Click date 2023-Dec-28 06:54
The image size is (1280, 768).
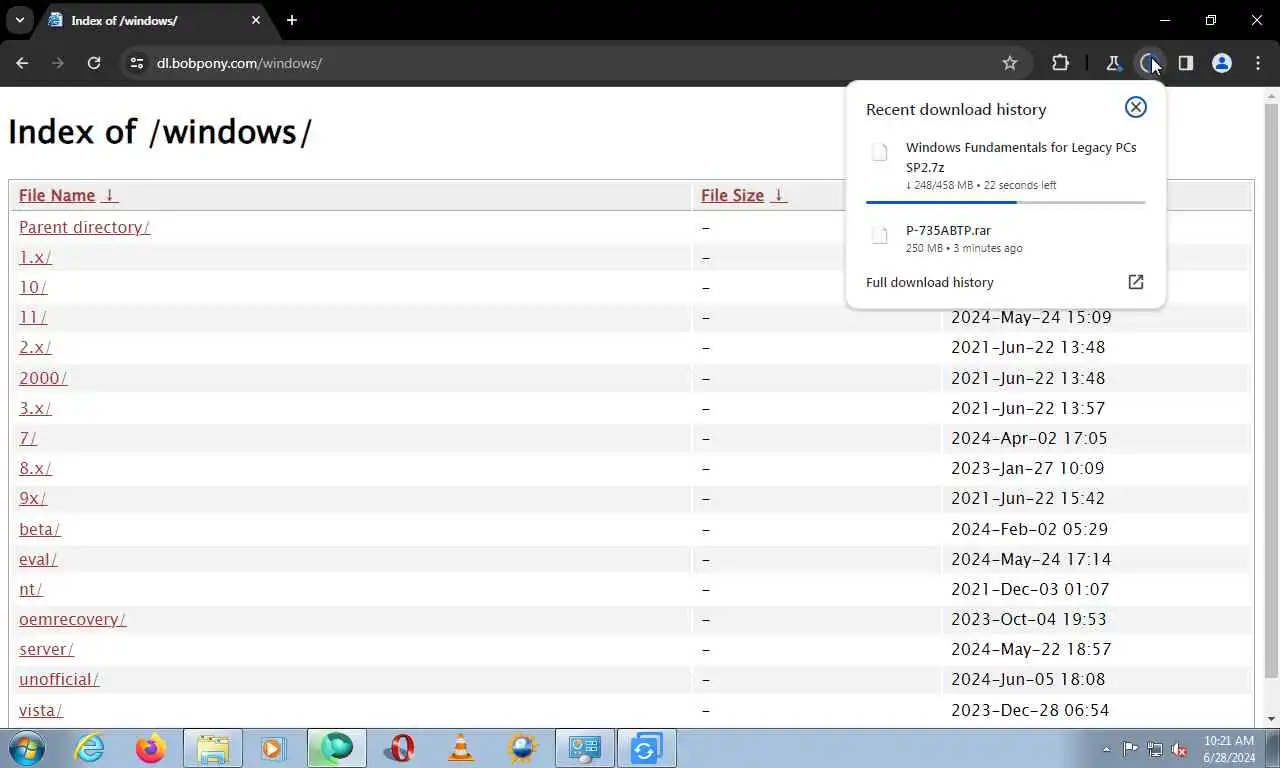(x=1030, y=710)
